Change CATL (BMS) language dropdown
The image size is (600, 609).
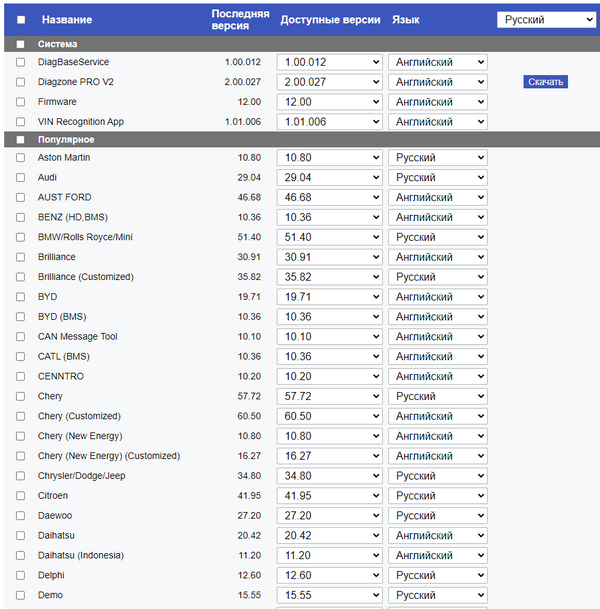point(438,357)
